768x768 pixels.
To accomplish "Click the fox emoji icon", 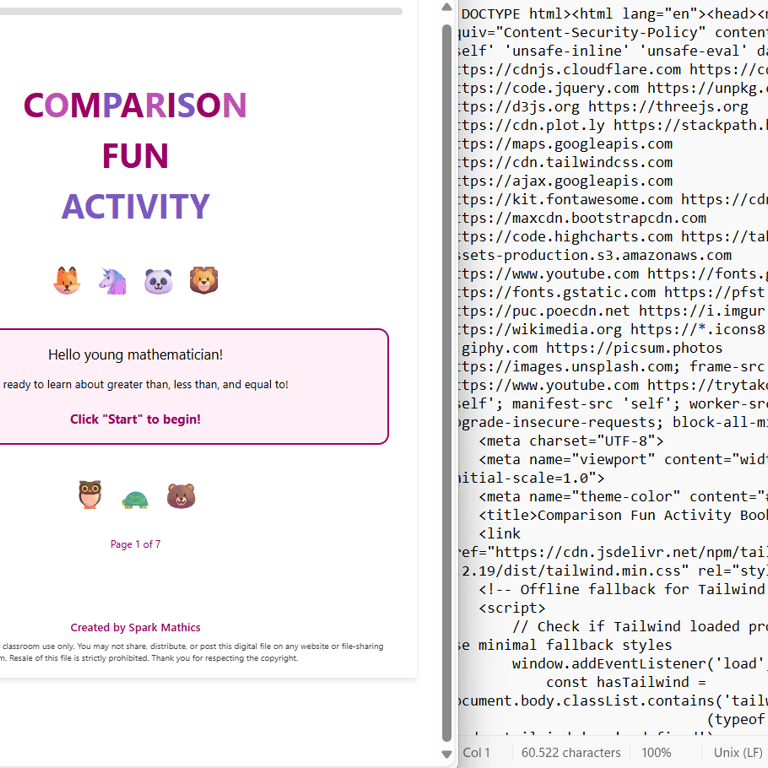I will coord(67,281).
